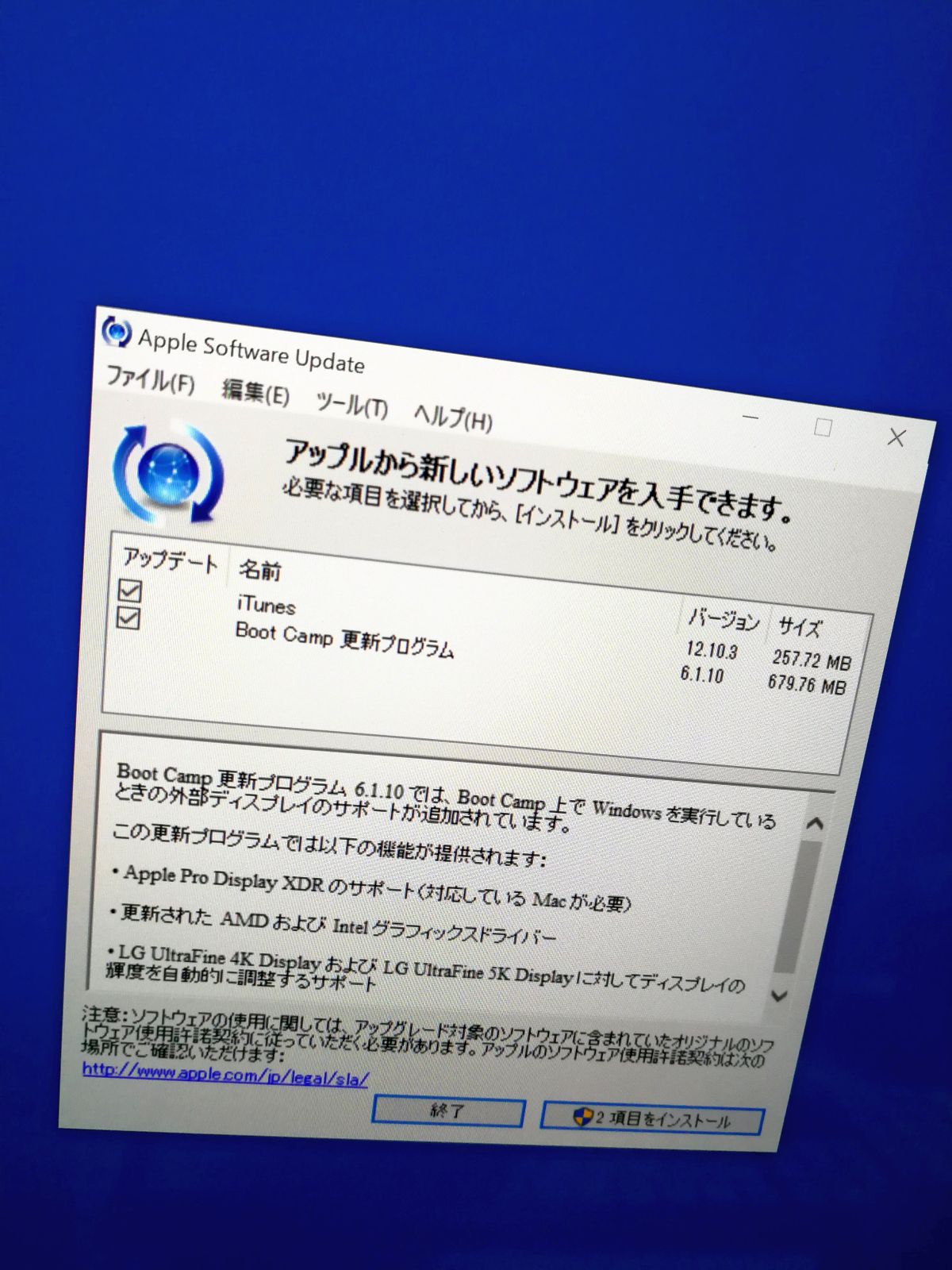Uncheck the Boot Camp 更新プログラム checkbox
The width and height of the screenshot is (952, 1270).
tap(129, 617)
